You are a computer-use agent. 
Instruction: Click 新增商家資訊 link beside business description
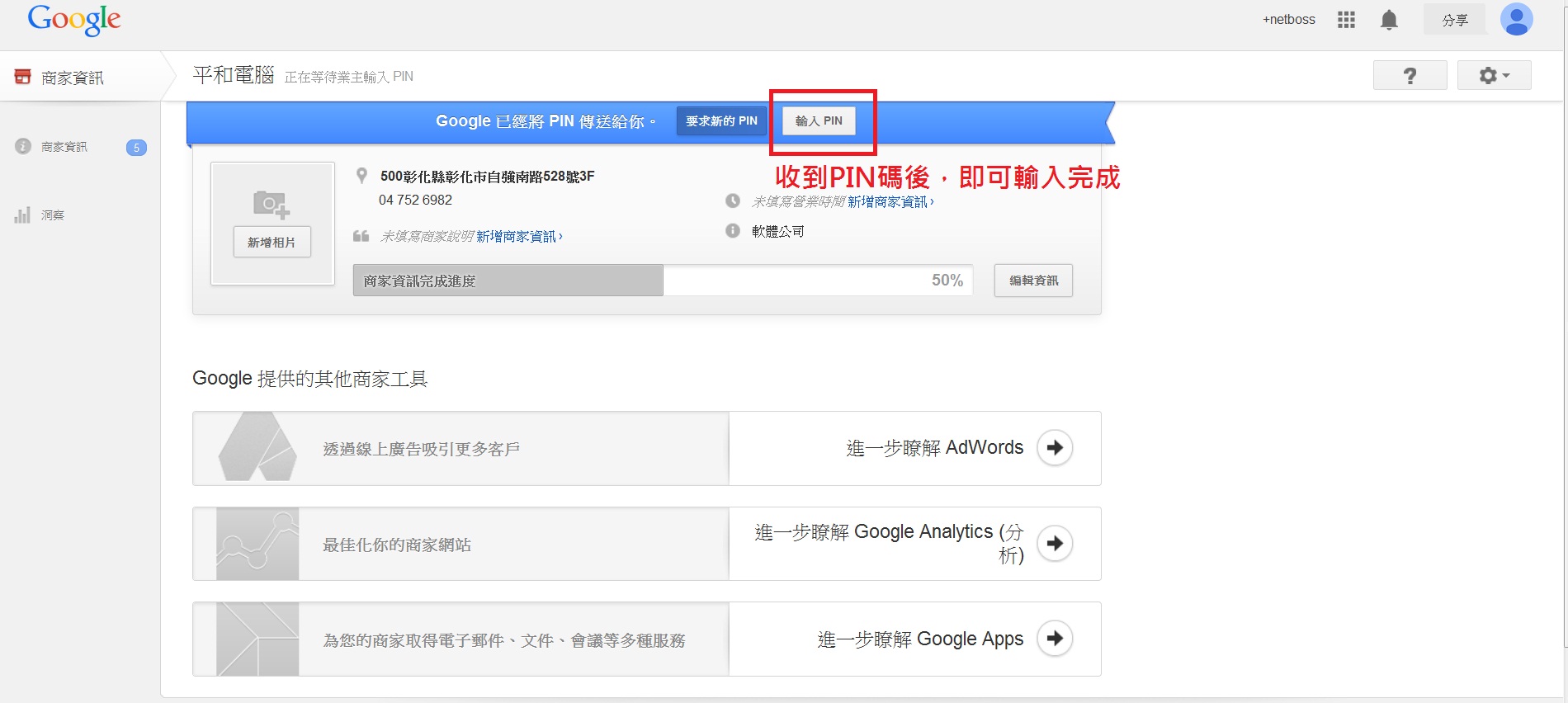pyautogui.click(x=519, y=237)
